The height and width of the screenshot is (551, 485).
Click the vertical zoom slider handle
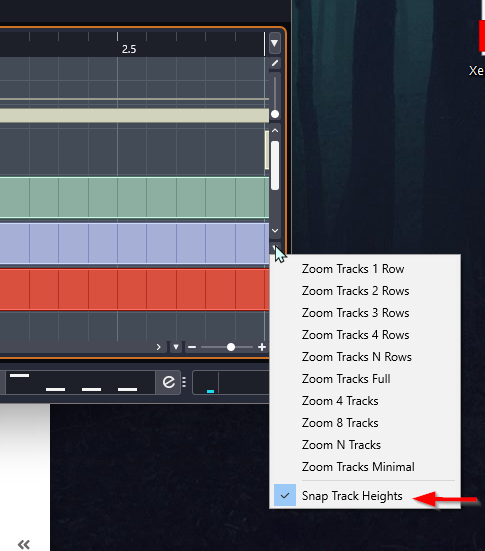click(x=275, y=114)
